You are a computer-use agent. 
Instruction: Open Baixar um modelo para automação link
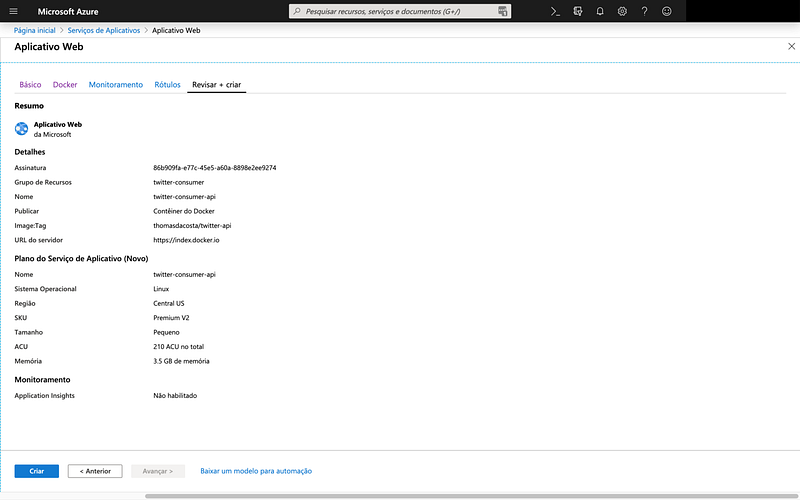[256, 471]
